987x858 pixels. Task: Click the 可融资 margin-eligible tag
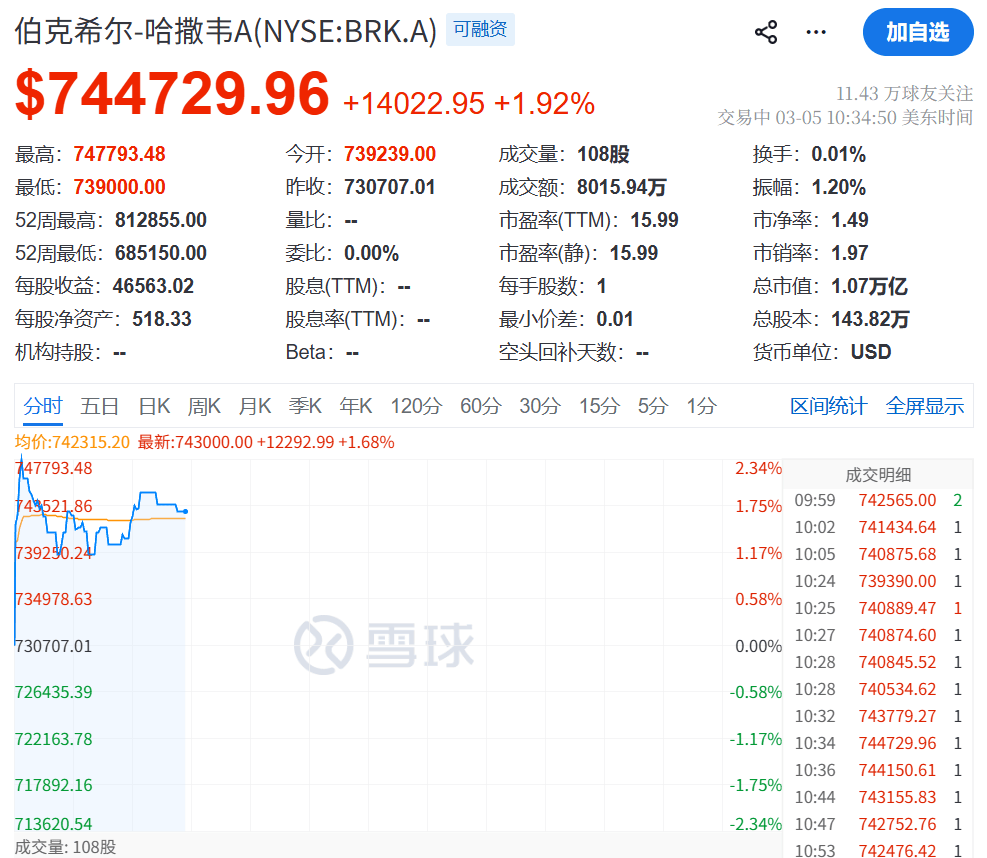coord(479,31)
